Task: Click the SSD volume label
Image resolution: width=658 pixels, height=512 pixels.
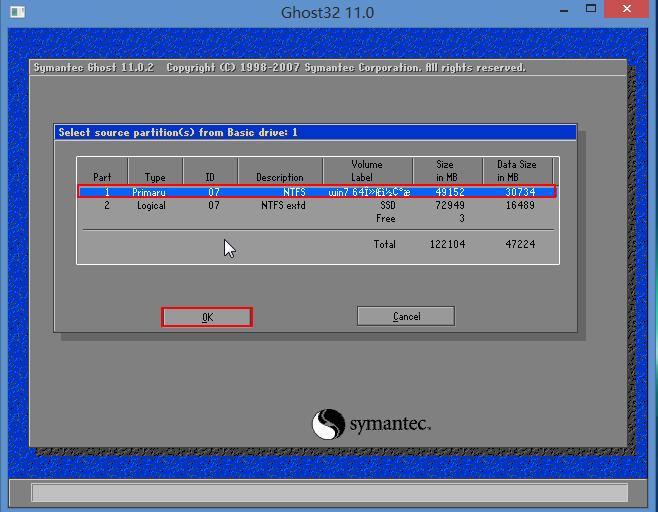Action: tap(388, 205)
